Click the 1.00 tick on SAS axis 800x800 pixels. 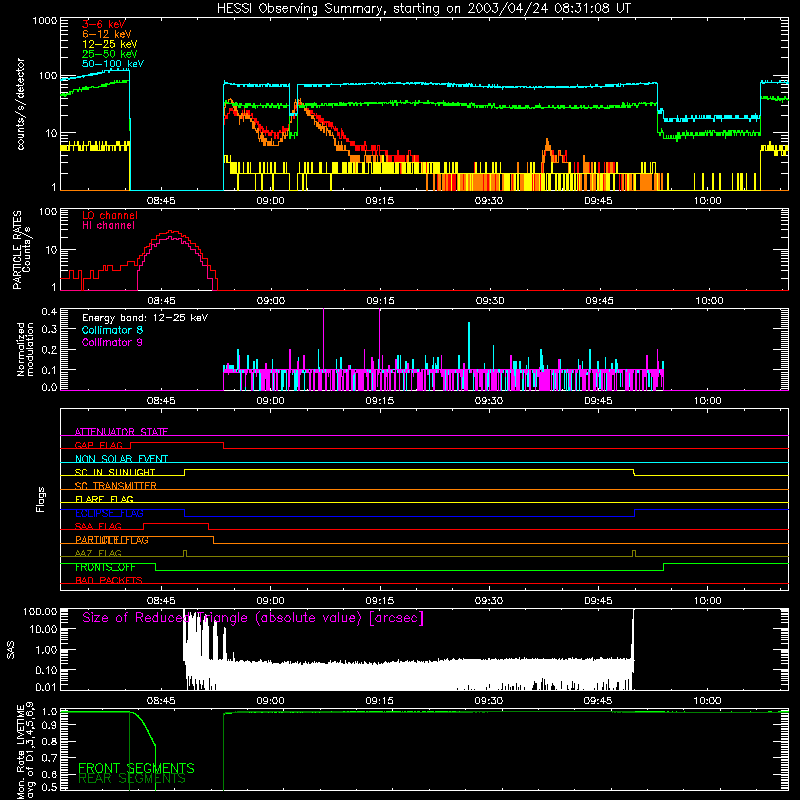click(x=46, y=650)
